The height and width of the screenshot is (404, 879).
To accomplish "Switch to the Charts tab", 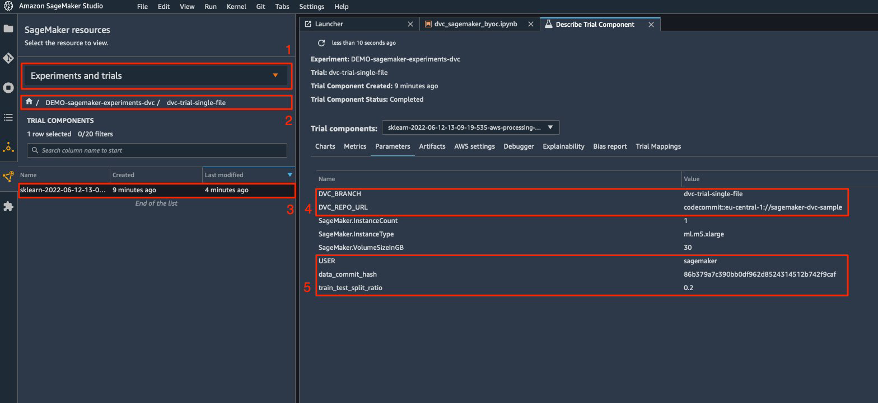I will pyautogui.click(x=325, y=146).
